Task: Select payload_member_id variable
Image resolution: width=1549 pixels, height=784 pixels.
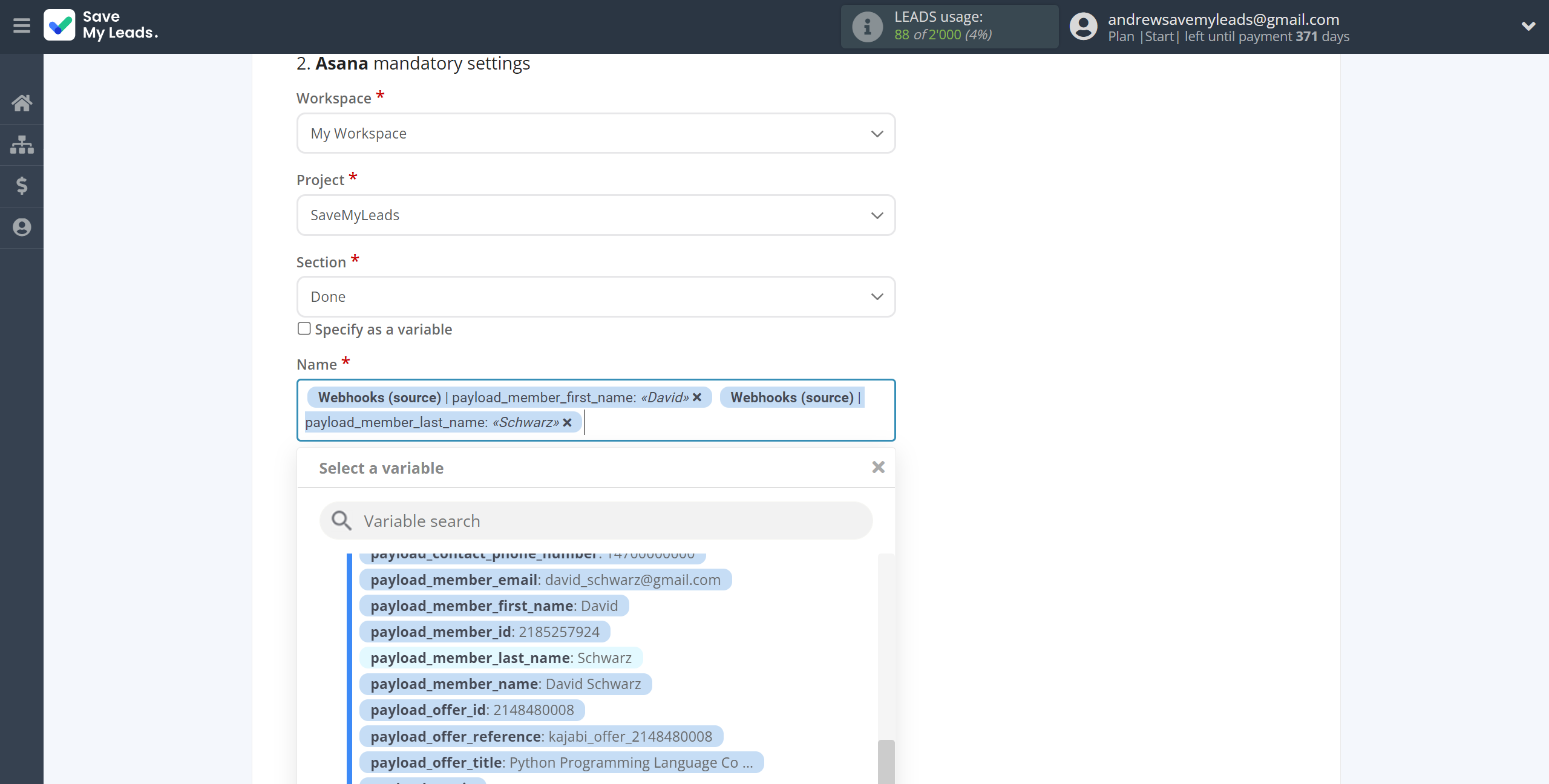Action: click(x=485, y=632)
